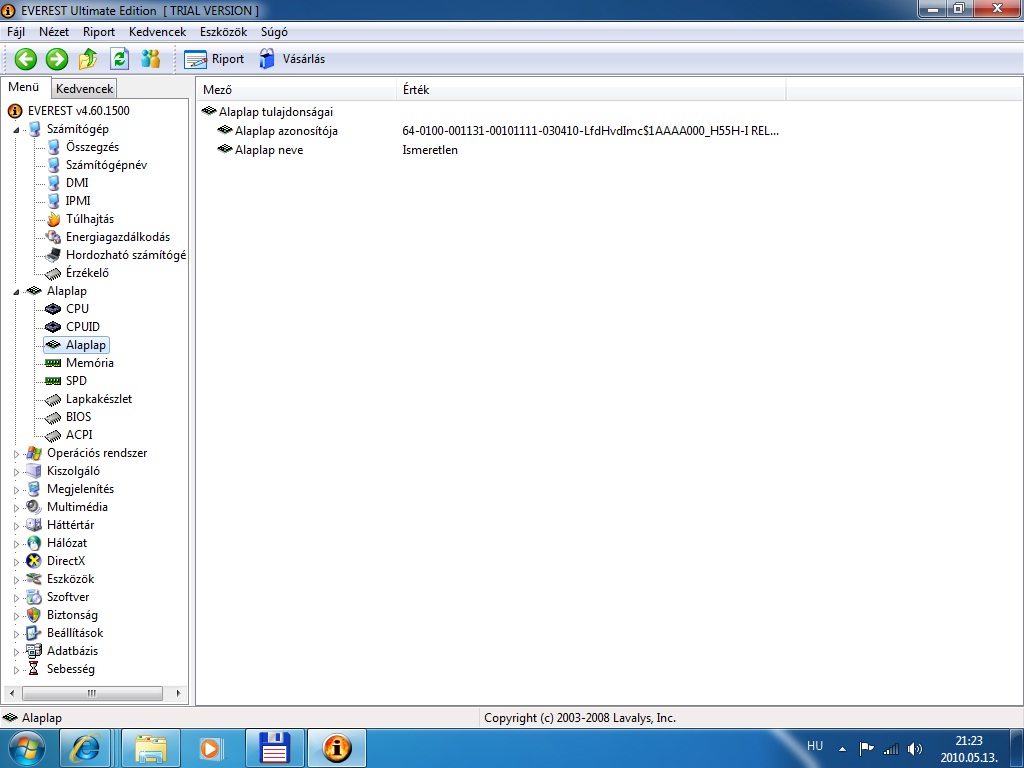Select the CPU chip icon item
This screenshot has height=768, width=1024.
tap(54, 309)
